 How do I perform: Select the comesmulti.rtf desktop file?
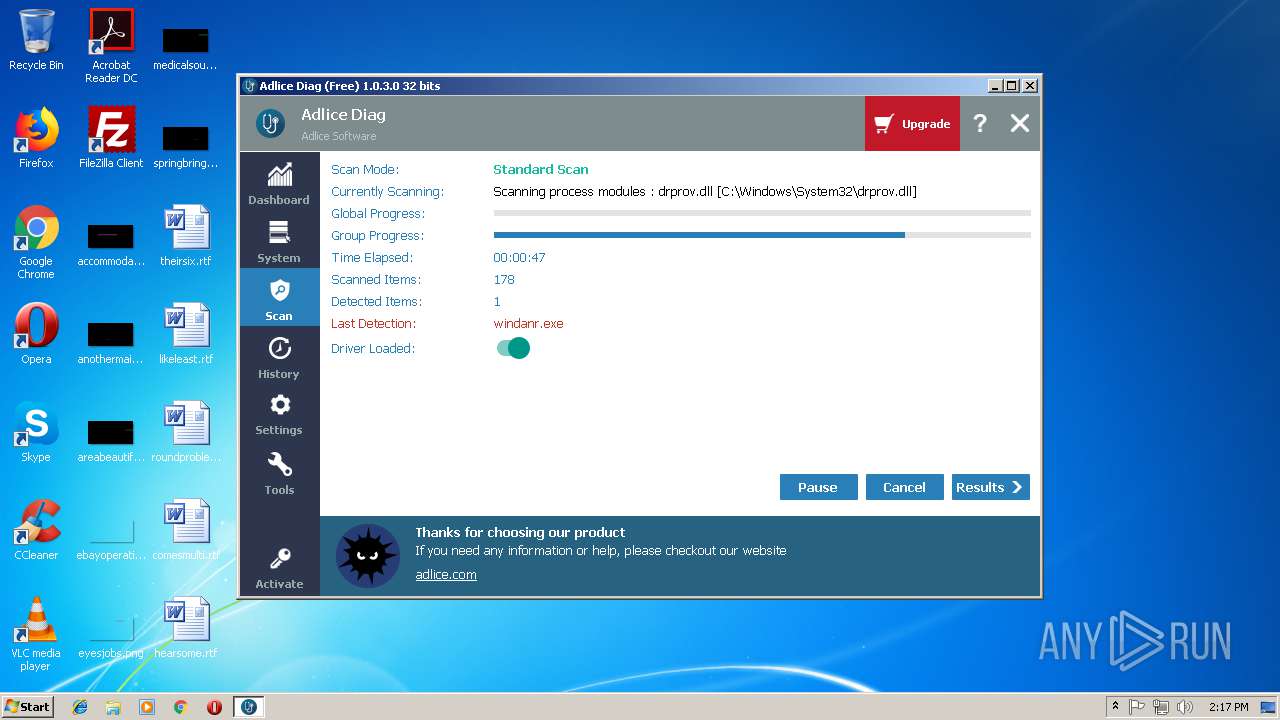(x=186, y=530)
